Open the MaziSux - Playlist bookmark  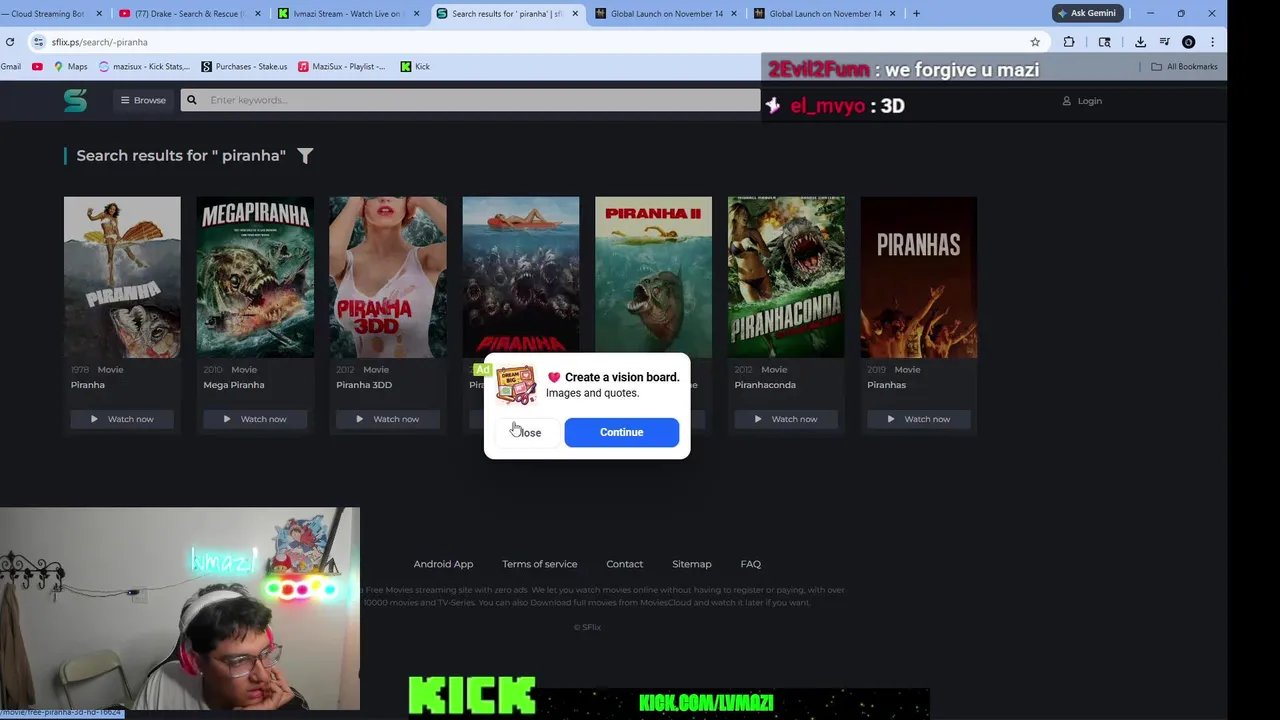(342, 67)
